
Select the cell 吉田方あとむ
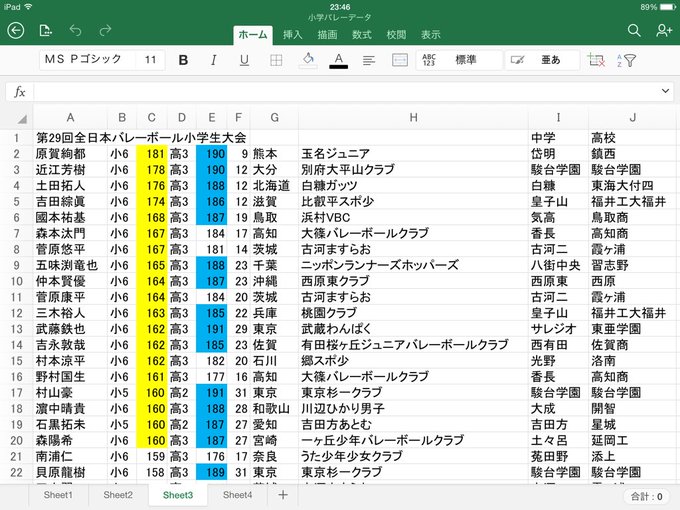[413, 425]
